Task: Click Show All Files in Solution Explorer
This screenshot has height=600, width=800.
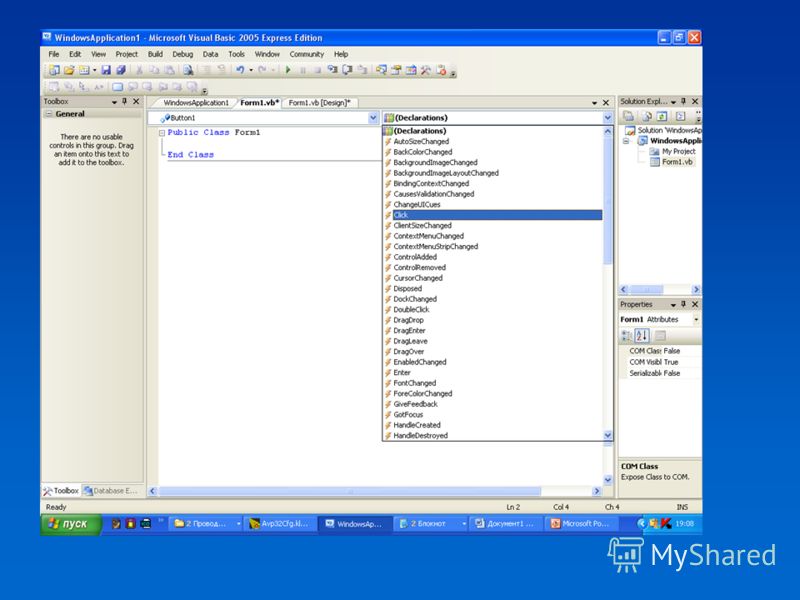Action: [646, 116]
